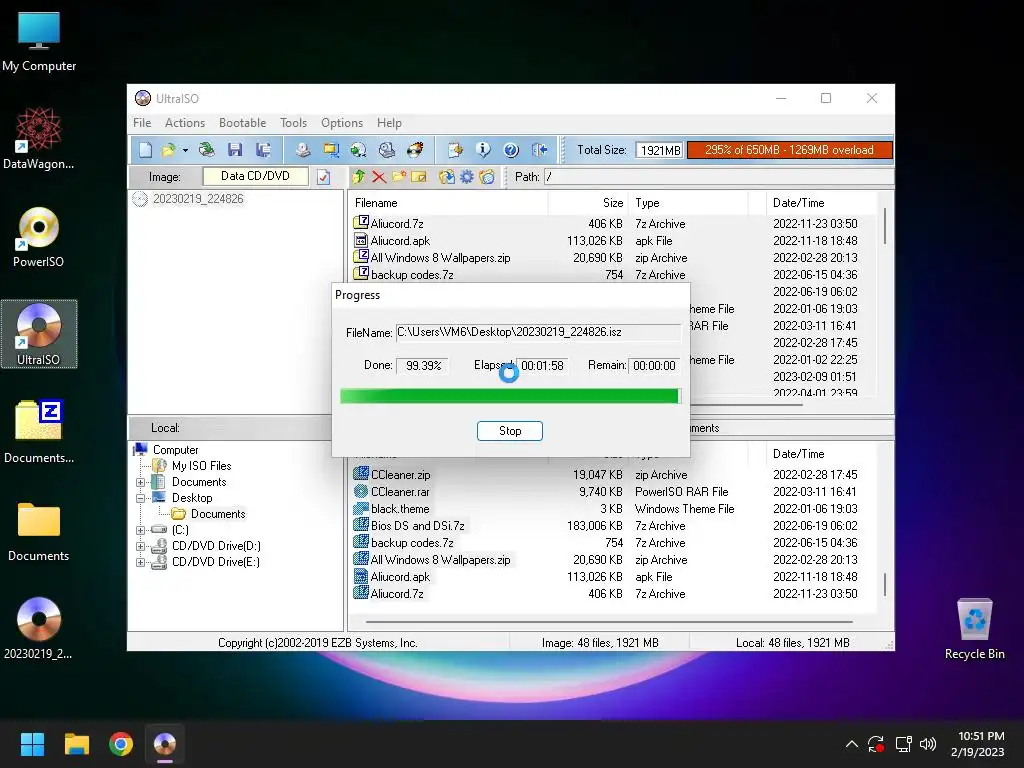This screenshot has width=1024, height=768.
Task: Click the Open file folder toolbar icon
Action: click(168, 150)
